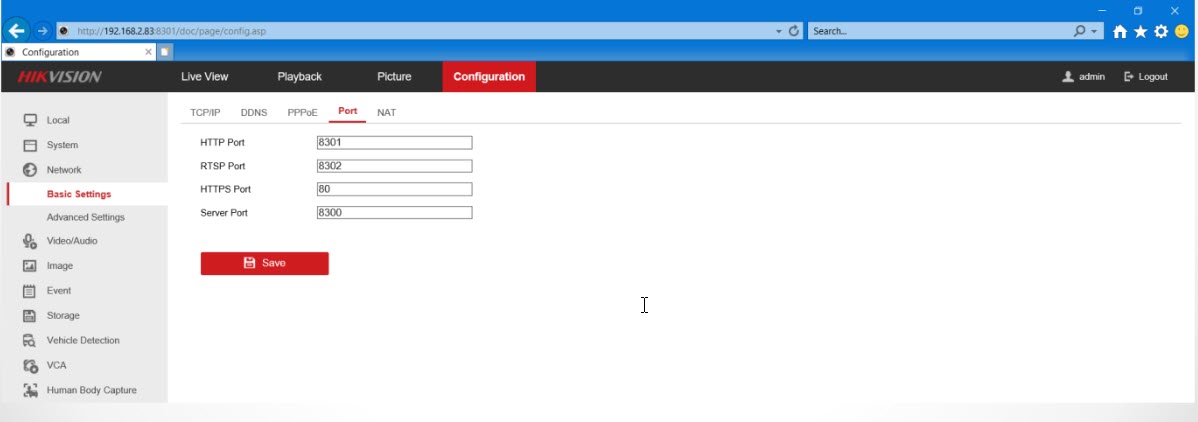The image size is (1198, 422).
Task: Open the Event calendar icon
Action: click(x=30, y=291)
